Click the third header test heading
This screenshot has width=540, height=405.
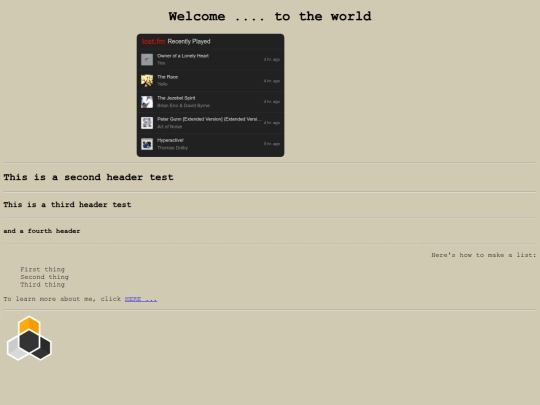(x=67, y=205)
